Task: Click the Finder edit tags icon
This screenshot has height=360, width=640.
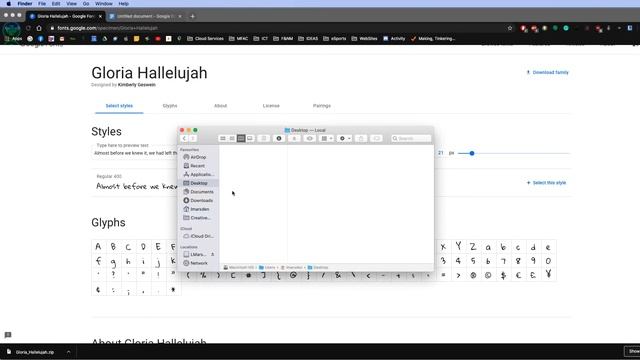Action: 376,138
